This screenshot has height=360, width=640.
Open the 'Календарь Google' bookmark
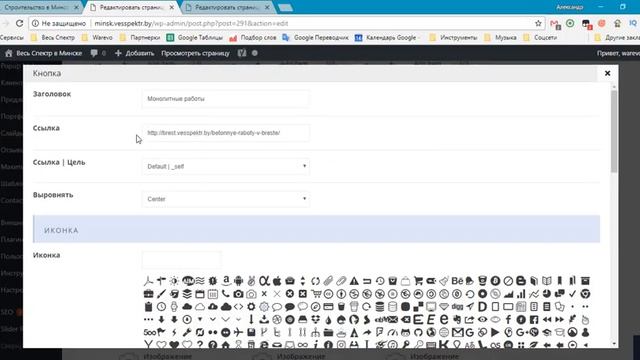pos(386,38)
